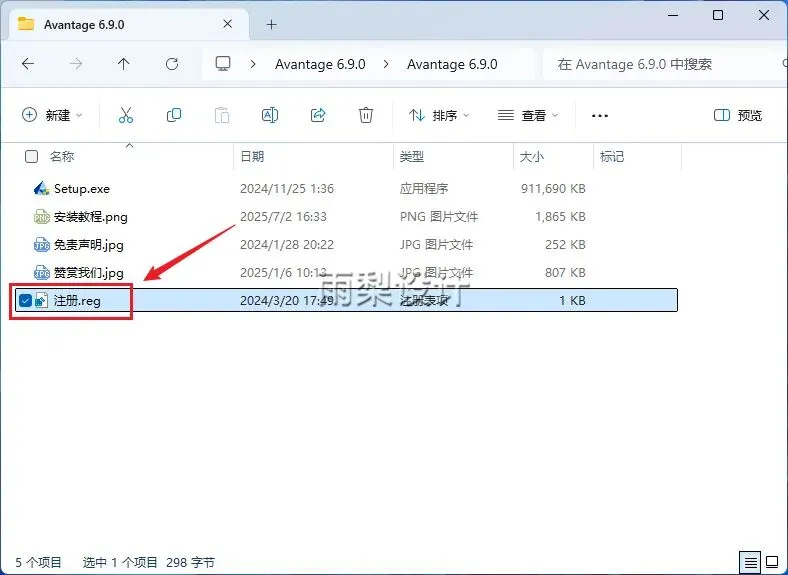This screenshot has height=575, width=788.
Task: Click the Cut scissors icon
Action: click(x=126, y=115)
